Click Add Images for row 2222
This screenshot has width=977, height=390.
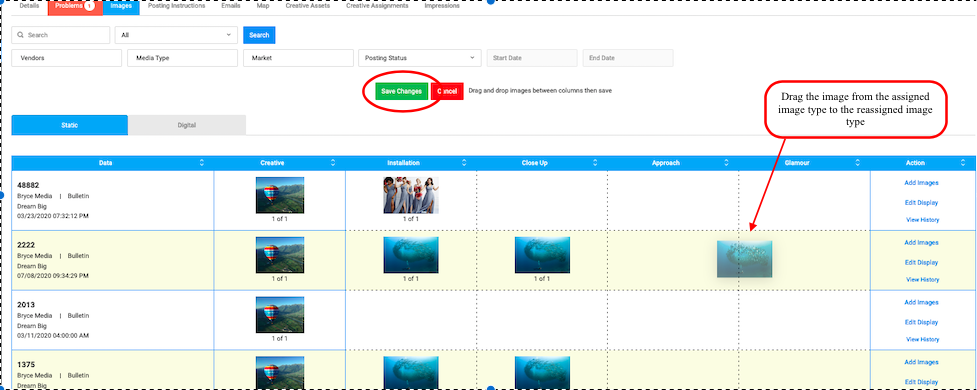click(922, 242)
